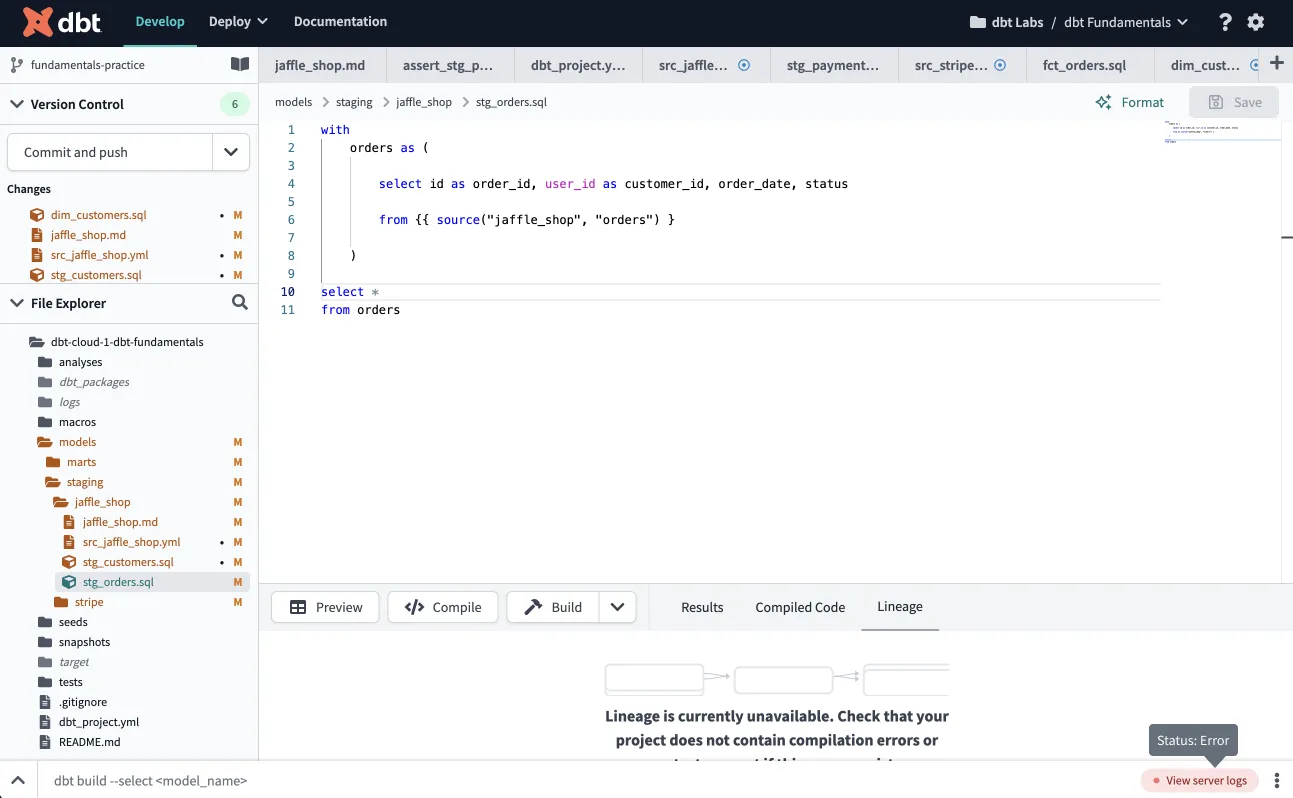This screenshot has width=1293, height=798.
Task: Click the 6 changes count badge
Action: (235, 104)
